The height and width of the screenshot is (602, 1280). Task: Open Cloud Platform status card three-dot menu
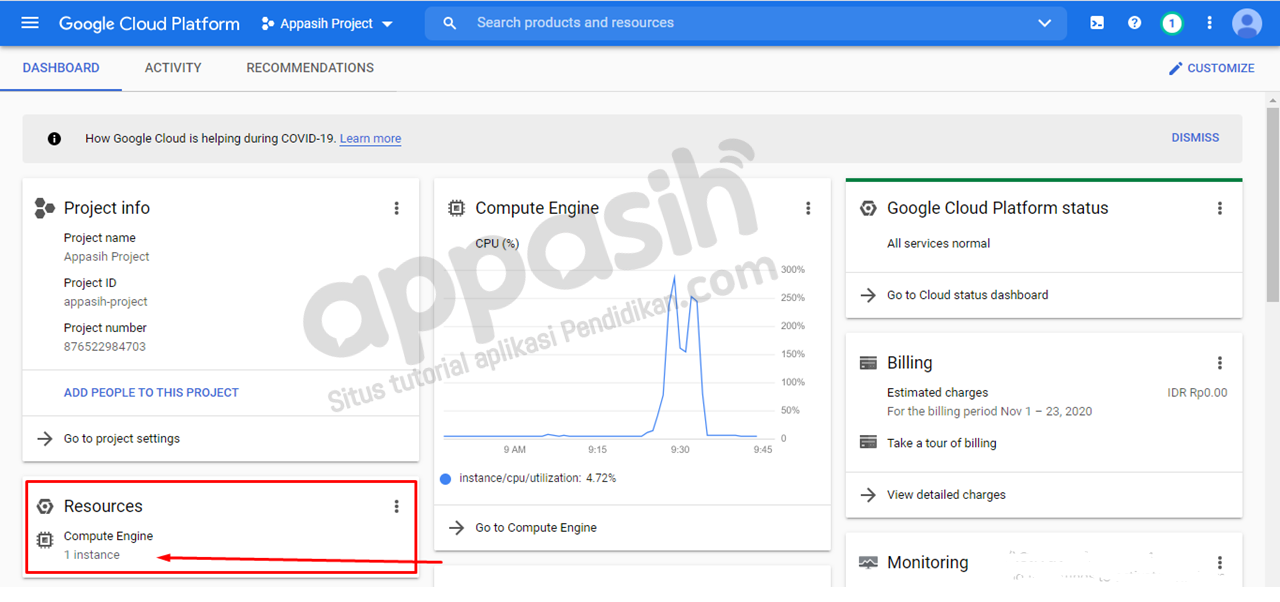point(1219,208)
